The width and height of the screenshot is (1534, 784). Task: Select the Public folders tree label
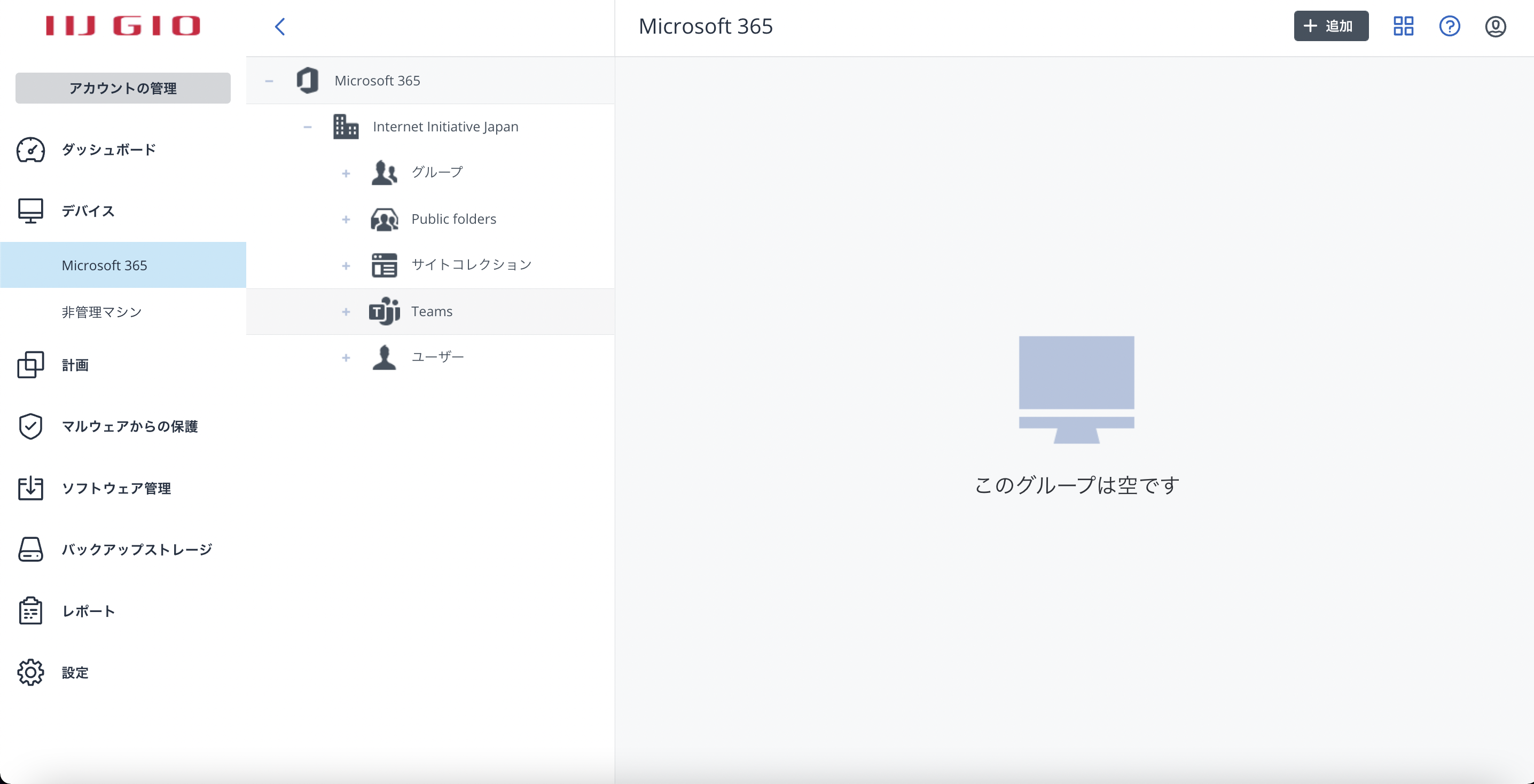tap(454, 219)
